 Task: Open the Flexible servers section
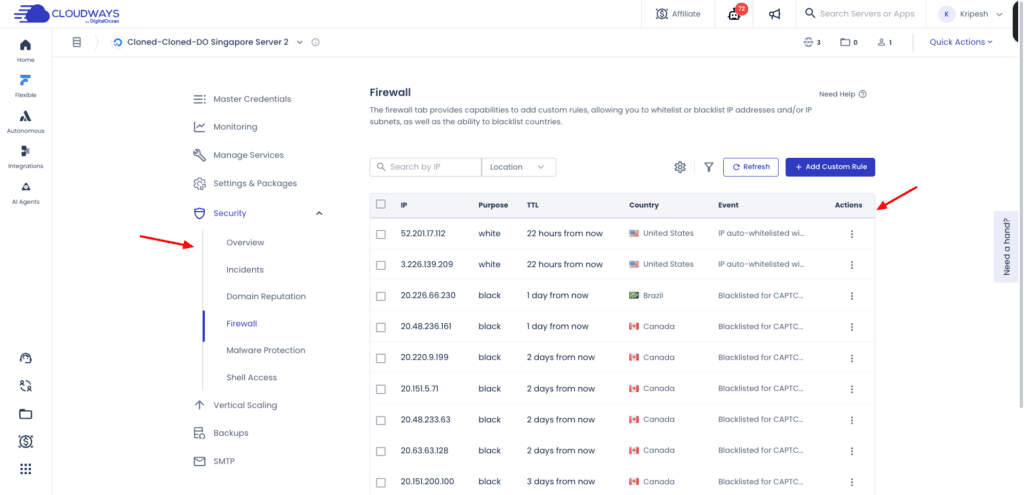[25, 86]
